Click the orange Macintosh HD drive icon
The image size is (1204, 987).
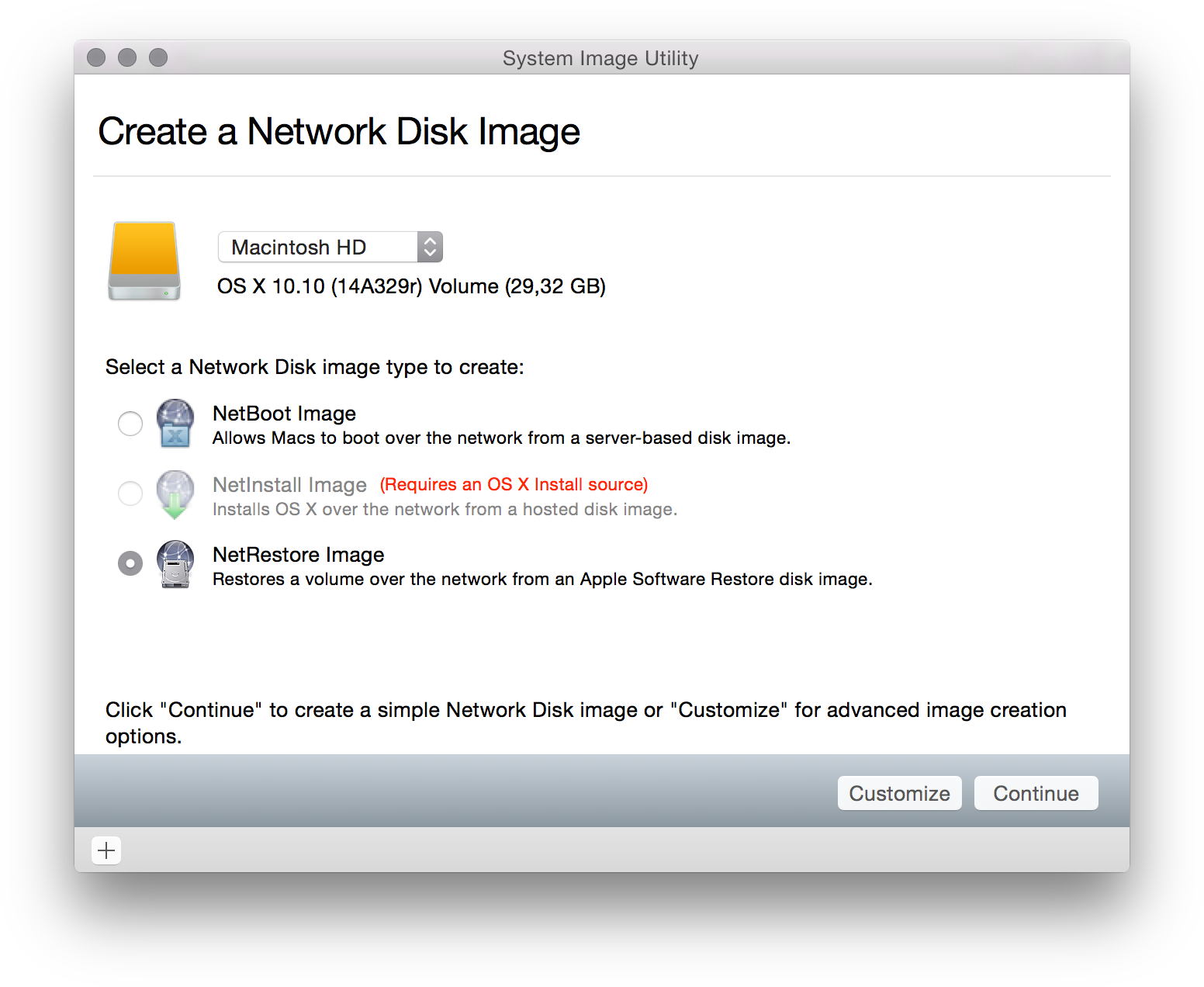[144, 261]
